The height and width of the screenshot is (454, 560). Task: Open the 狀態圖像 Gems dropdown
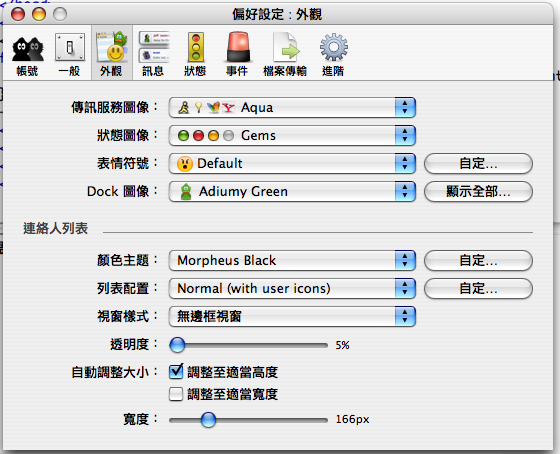pyautogui.click(x=292, y=136)
